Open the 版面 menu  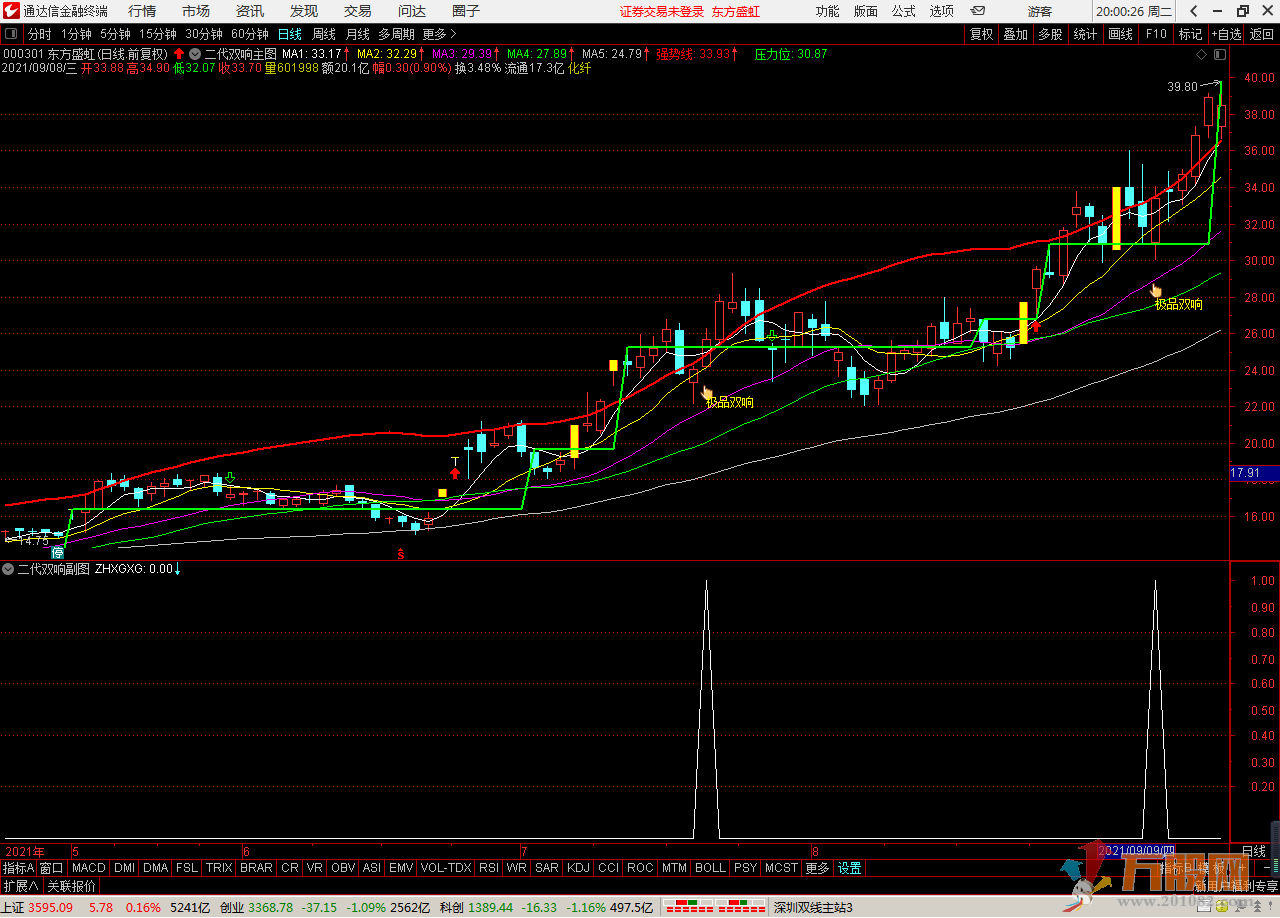tap(866, 11)
